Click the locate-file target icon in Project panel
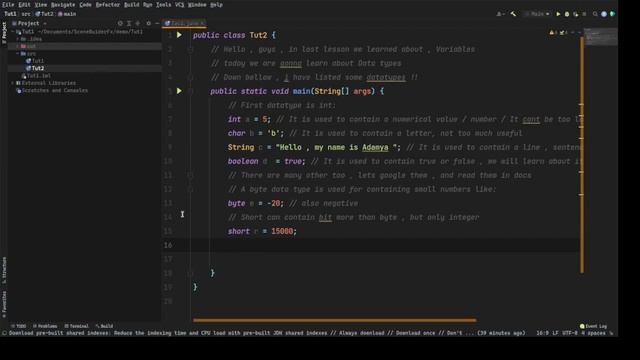Image resolution: width=640 pixels, height=360 pixels. (x=120, y=23)
